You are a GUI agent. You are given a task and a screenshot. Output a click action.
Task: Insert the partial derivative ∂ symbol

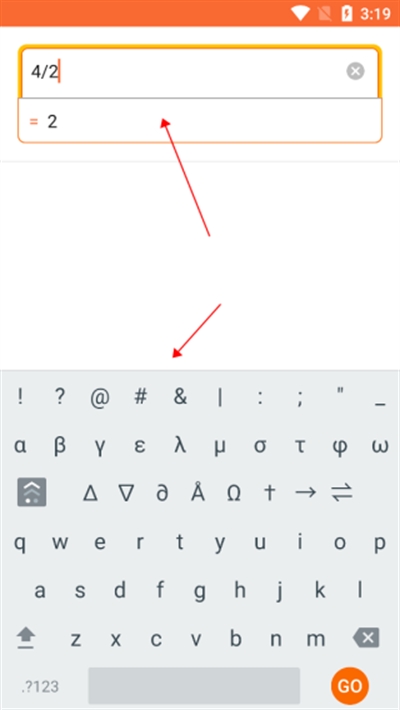click(x=162, y=493)
